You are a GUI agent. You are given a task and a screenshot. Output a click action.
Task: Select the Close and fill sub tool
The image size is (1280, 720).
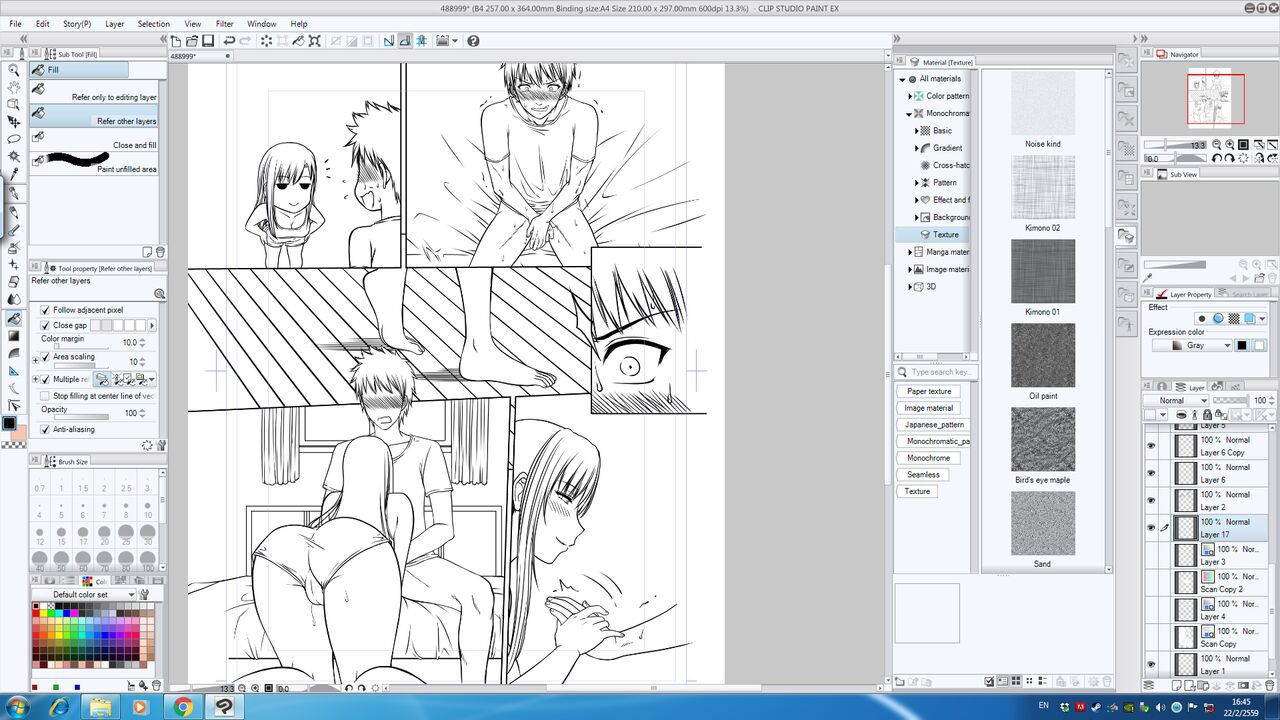[x=94, y=138]
